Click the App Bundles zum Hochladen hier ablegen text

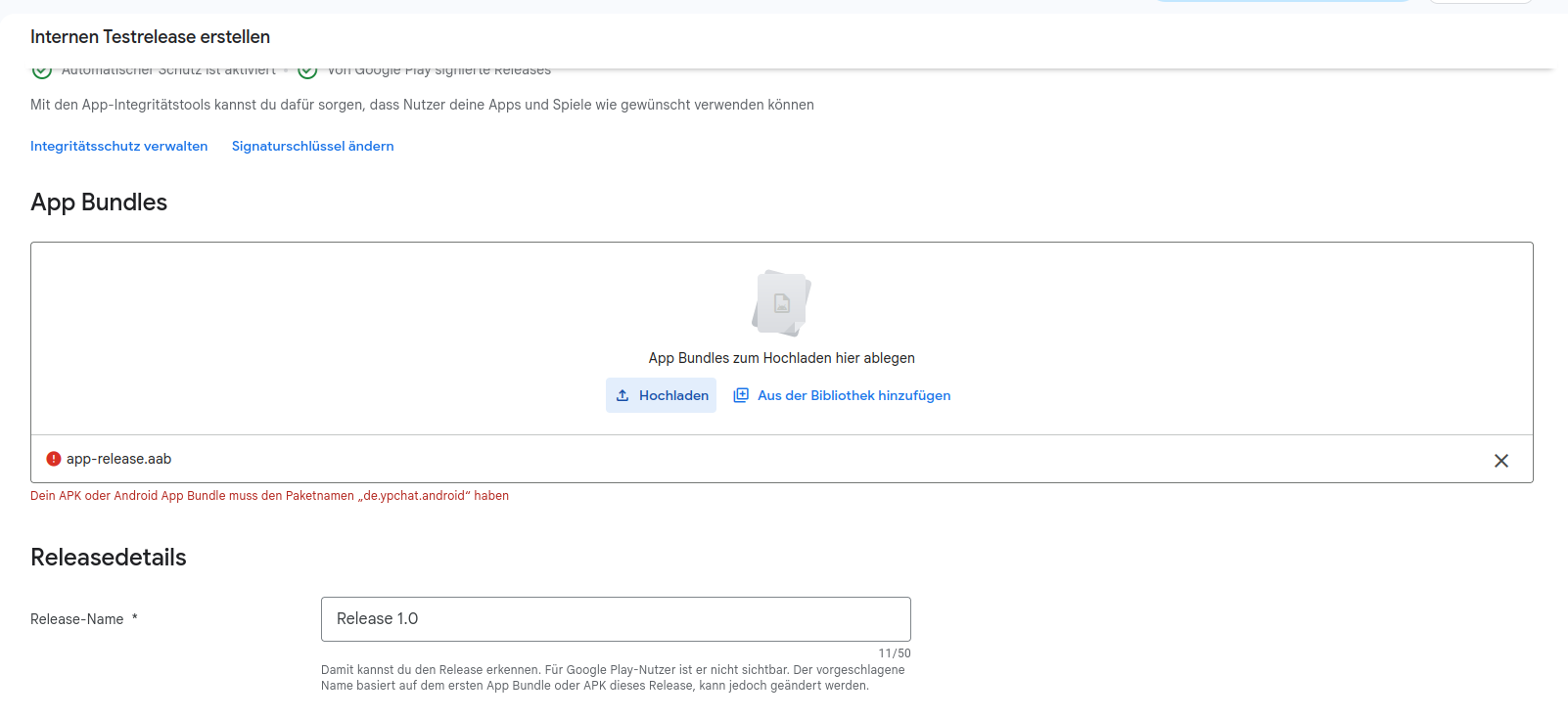782,358
